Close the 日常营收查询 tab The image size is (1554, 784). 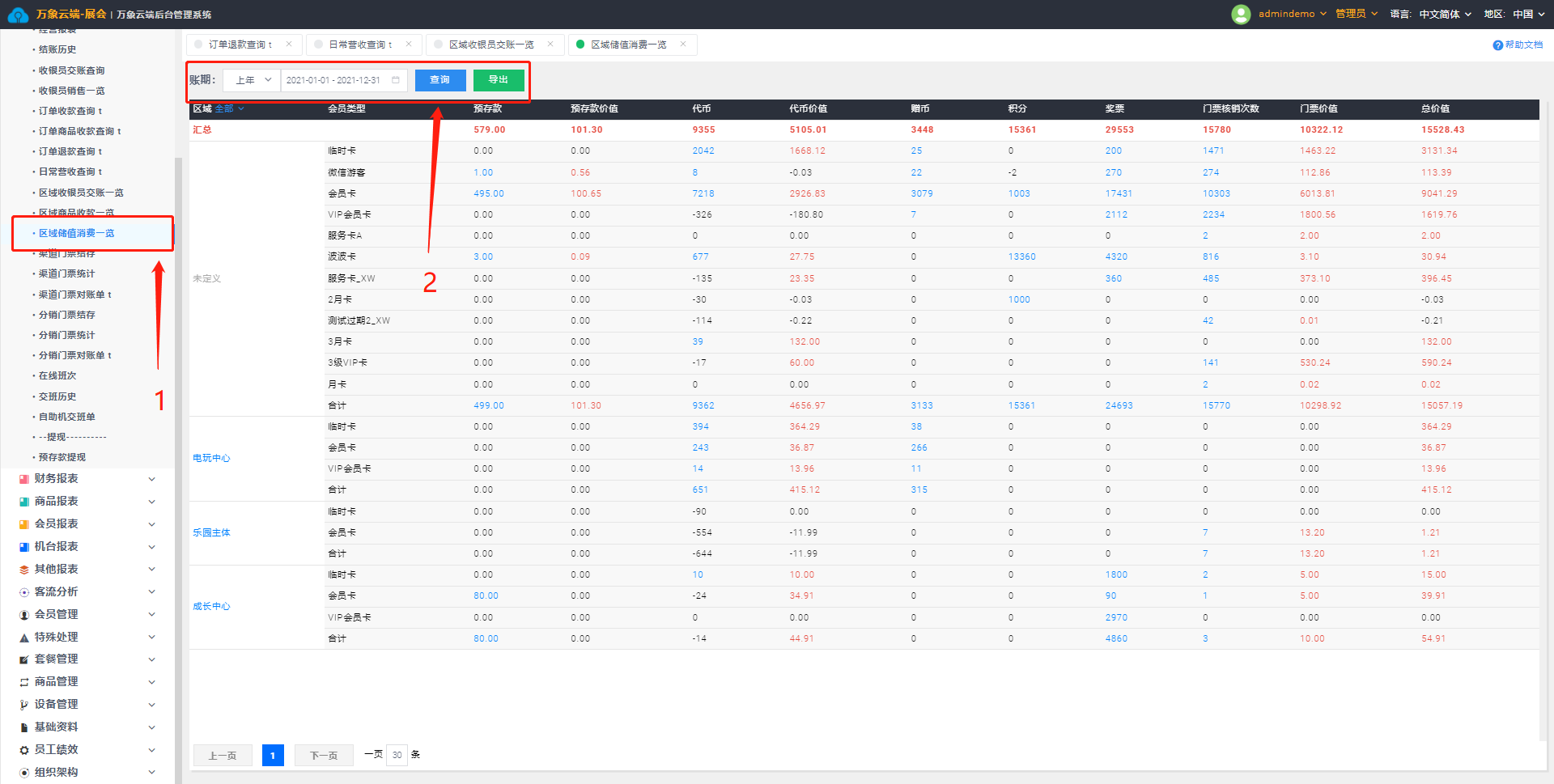pyautogui.click(x=409, y=44)
